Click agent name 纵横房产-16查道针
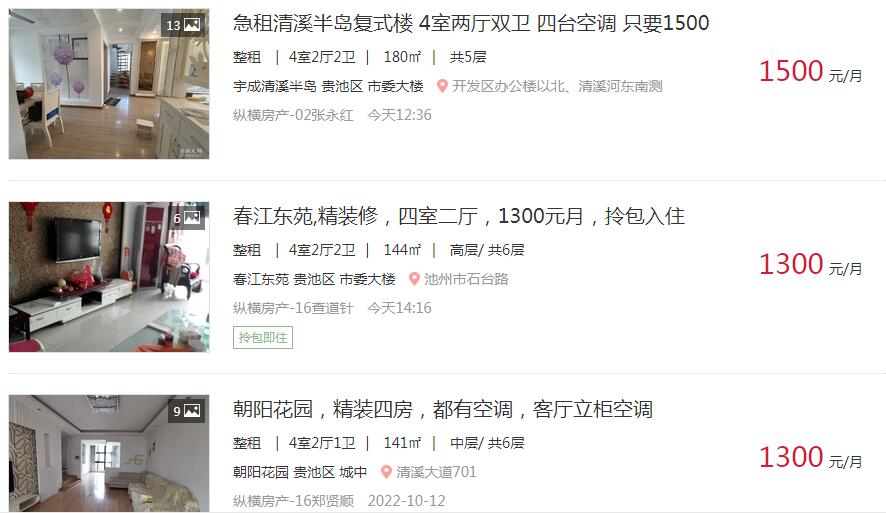Screen dimensions: 886x513 click(x=293, y=308)
